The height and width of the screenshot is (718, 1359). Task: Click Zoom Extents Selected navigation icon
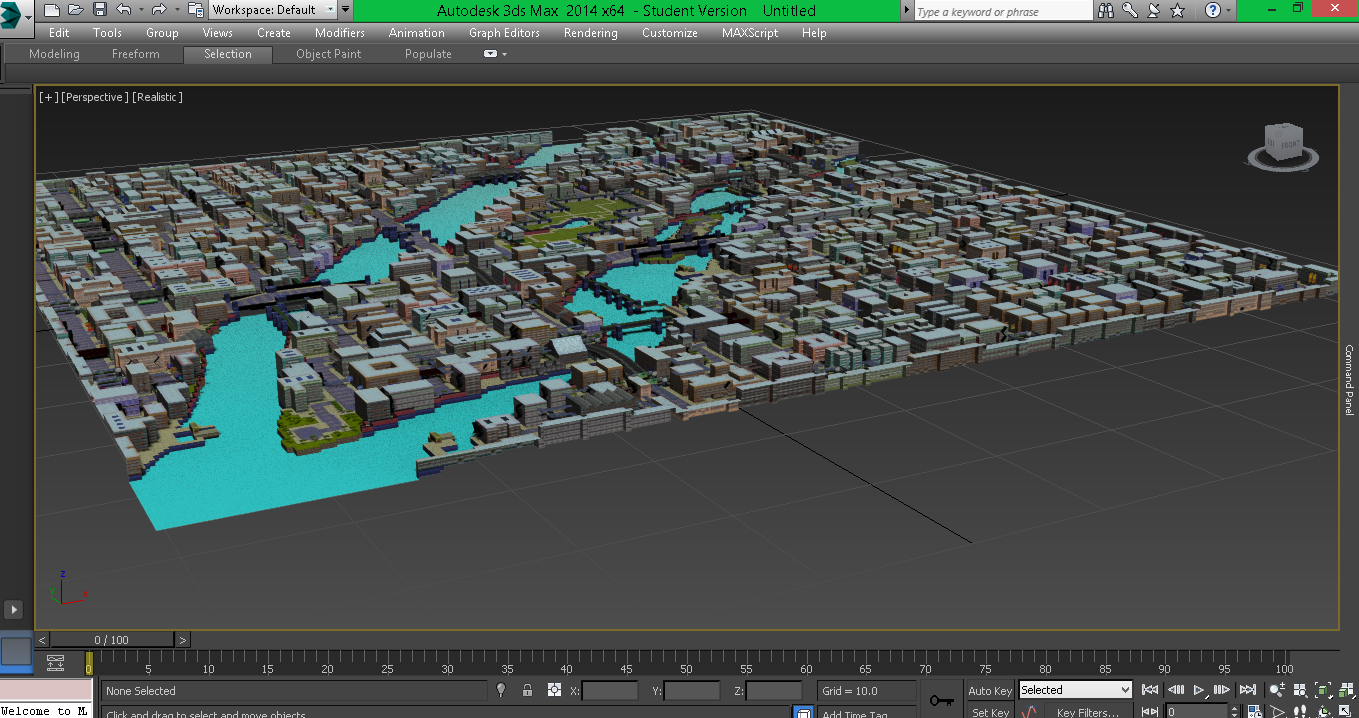pos(1324,690)
